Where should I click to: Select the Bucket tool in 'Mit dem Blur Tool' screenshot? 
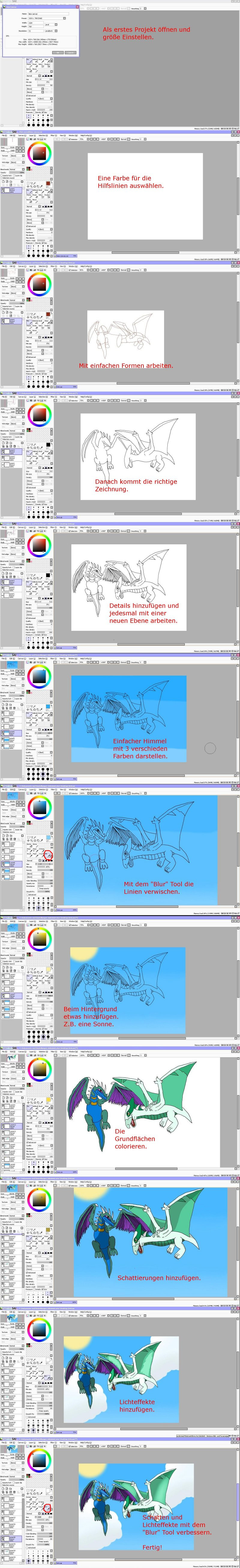coord(30,846)
